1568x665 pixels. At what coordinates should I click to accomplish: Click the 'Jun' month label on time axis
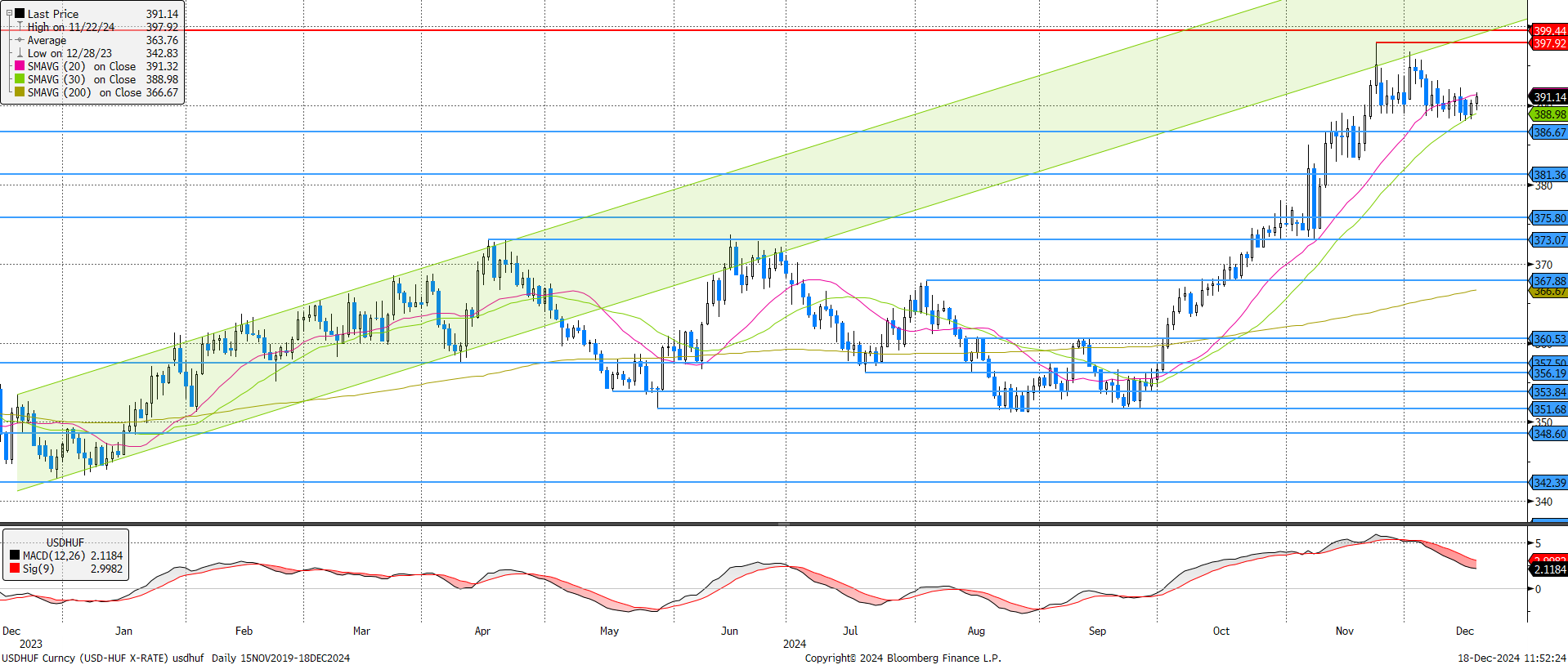(729, 631)
